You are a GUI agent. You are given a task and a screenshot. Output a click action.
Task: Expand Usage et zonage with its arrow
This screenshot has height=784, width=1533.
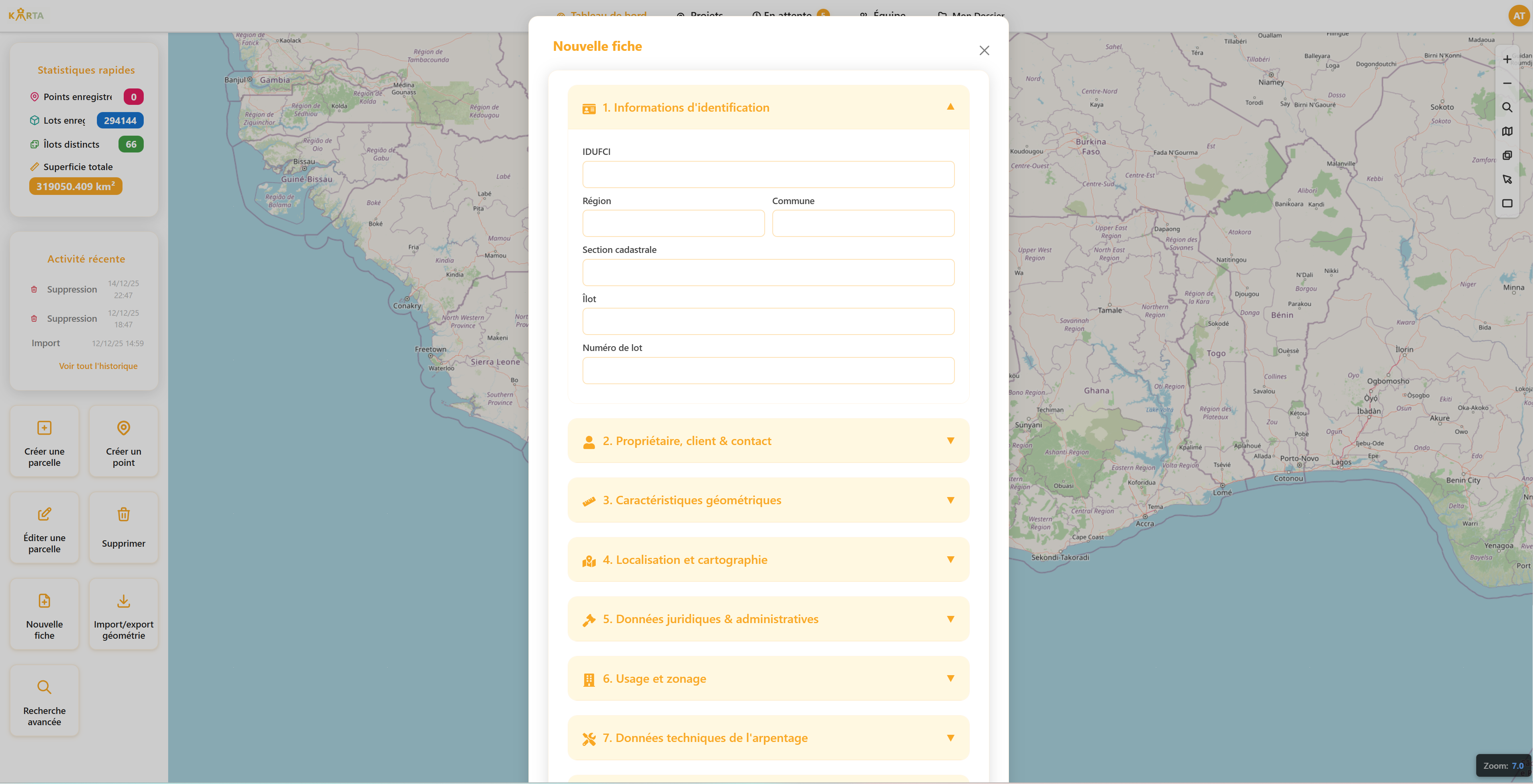[950, 678]
